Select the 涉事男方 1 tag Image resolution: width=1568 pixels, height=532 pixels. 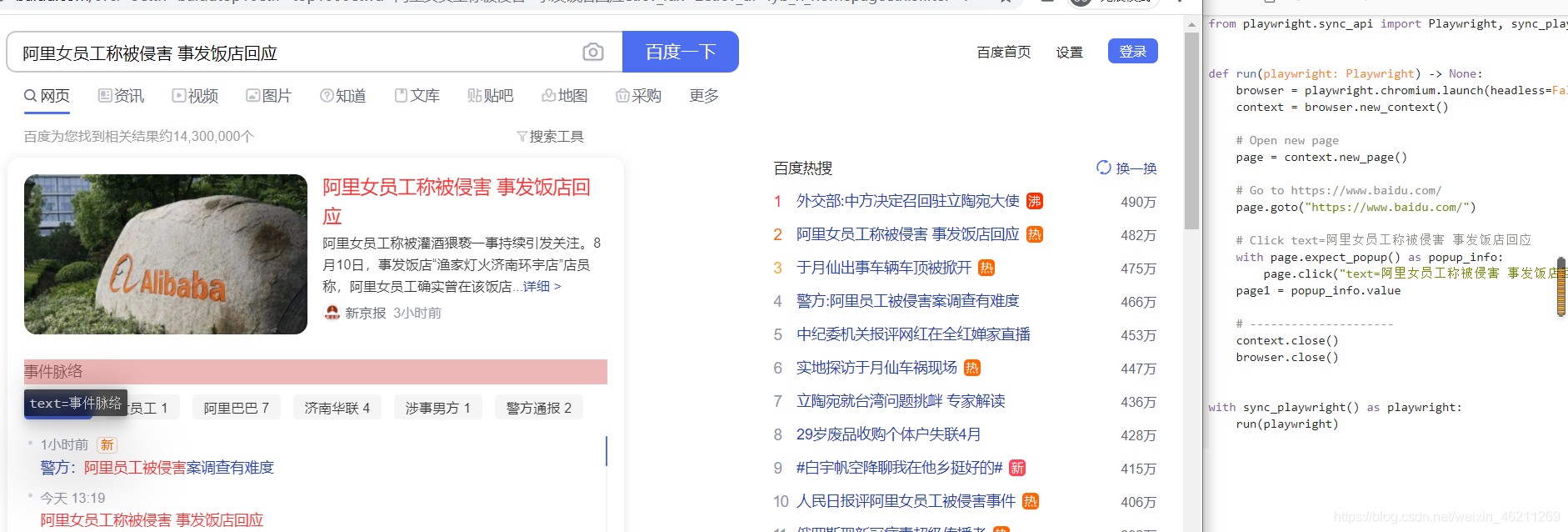pos(438,408)
